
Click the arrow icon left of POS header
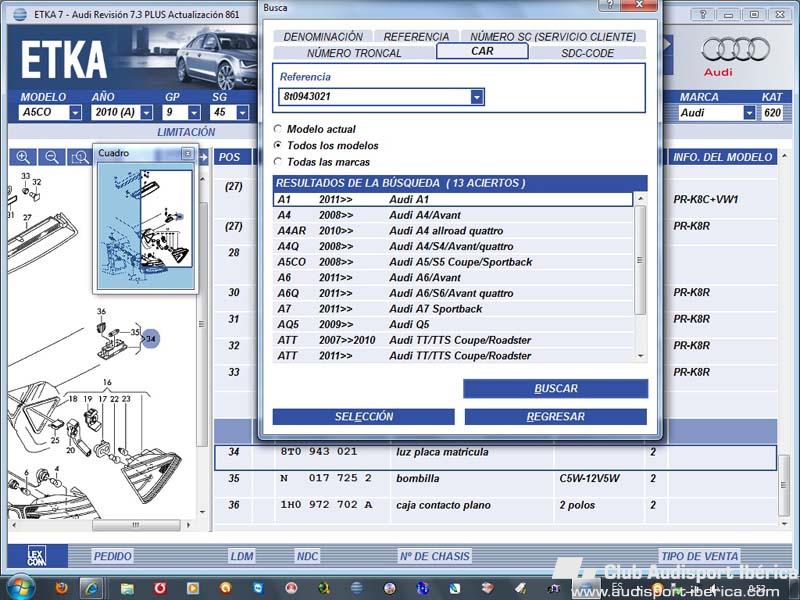(204, 157)
